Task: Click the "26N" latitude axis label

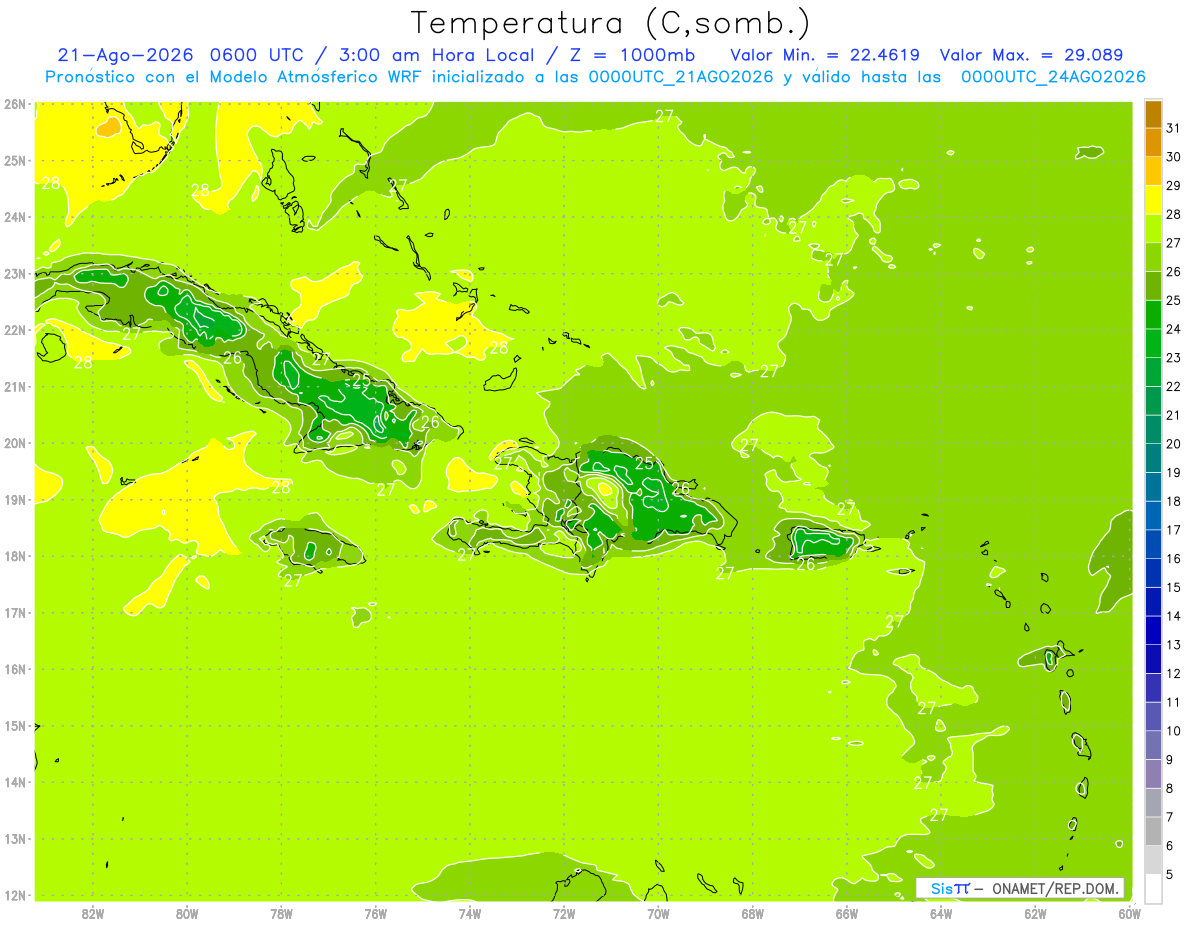Action: (x=15, y=104)
